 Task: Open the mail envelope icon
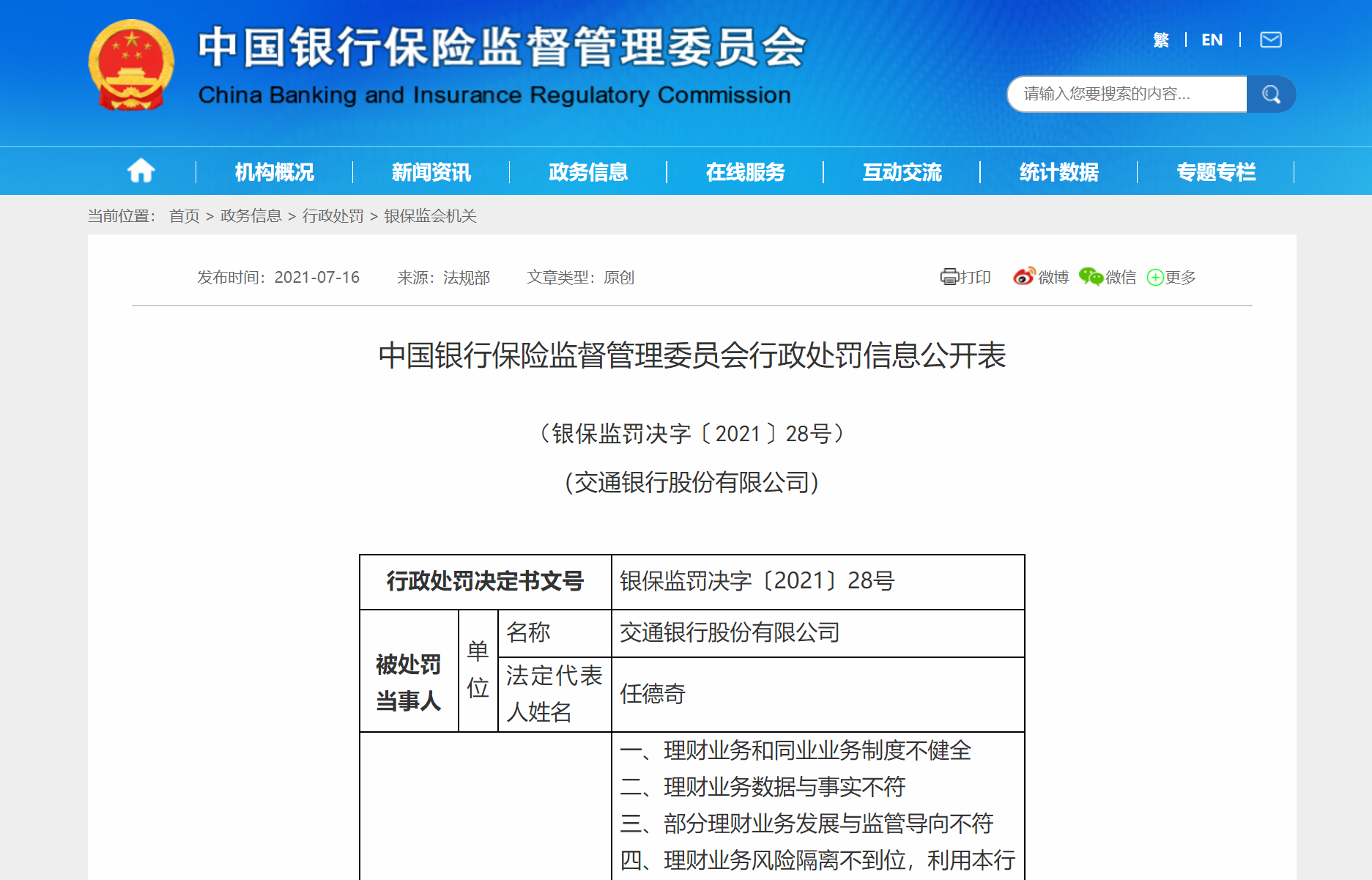pos(1271,40)
